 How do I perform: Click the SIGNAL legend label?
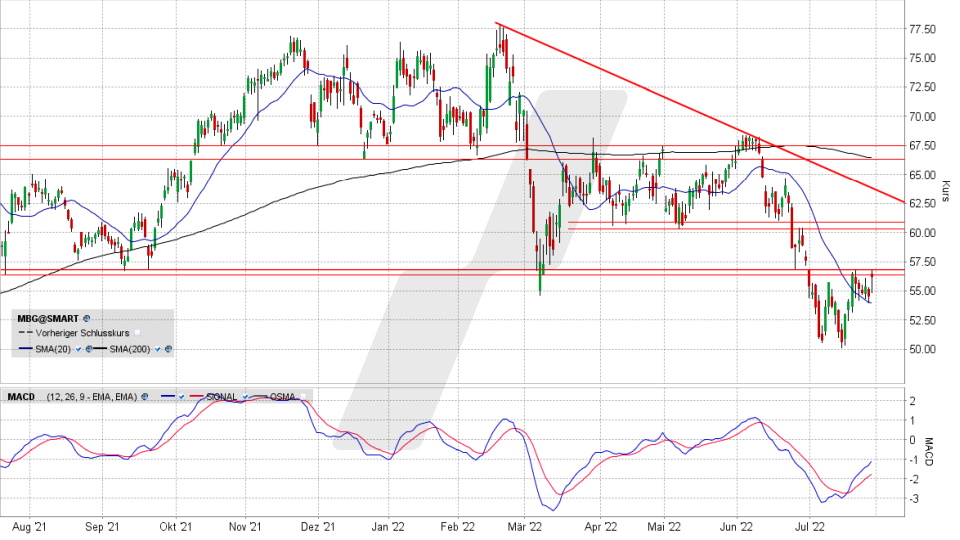tap(222, 397)
